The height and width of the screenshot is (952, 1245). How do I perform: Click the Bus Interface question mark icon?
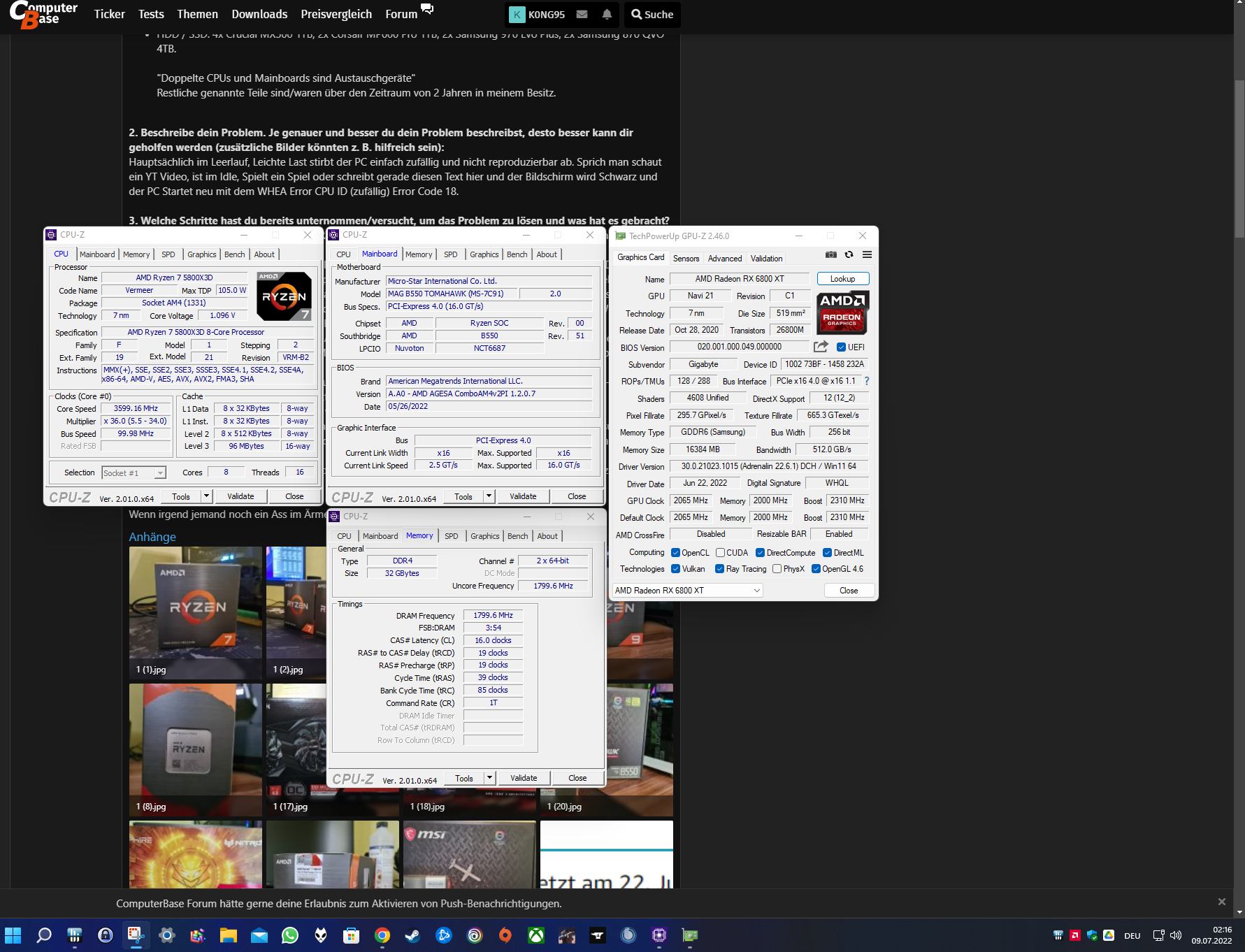tap(867, 381)
